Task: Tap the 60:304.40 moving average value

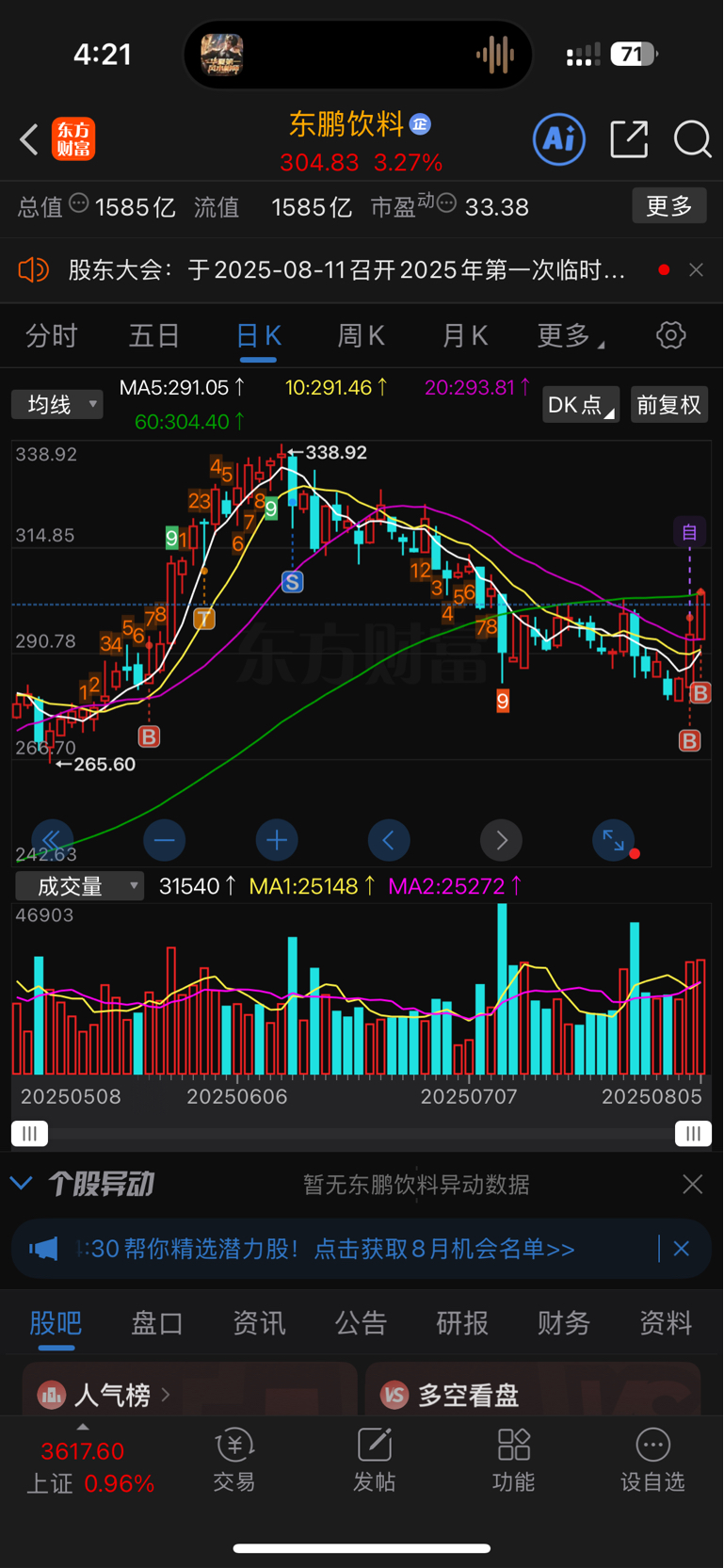Action: [x=190, y=422]
